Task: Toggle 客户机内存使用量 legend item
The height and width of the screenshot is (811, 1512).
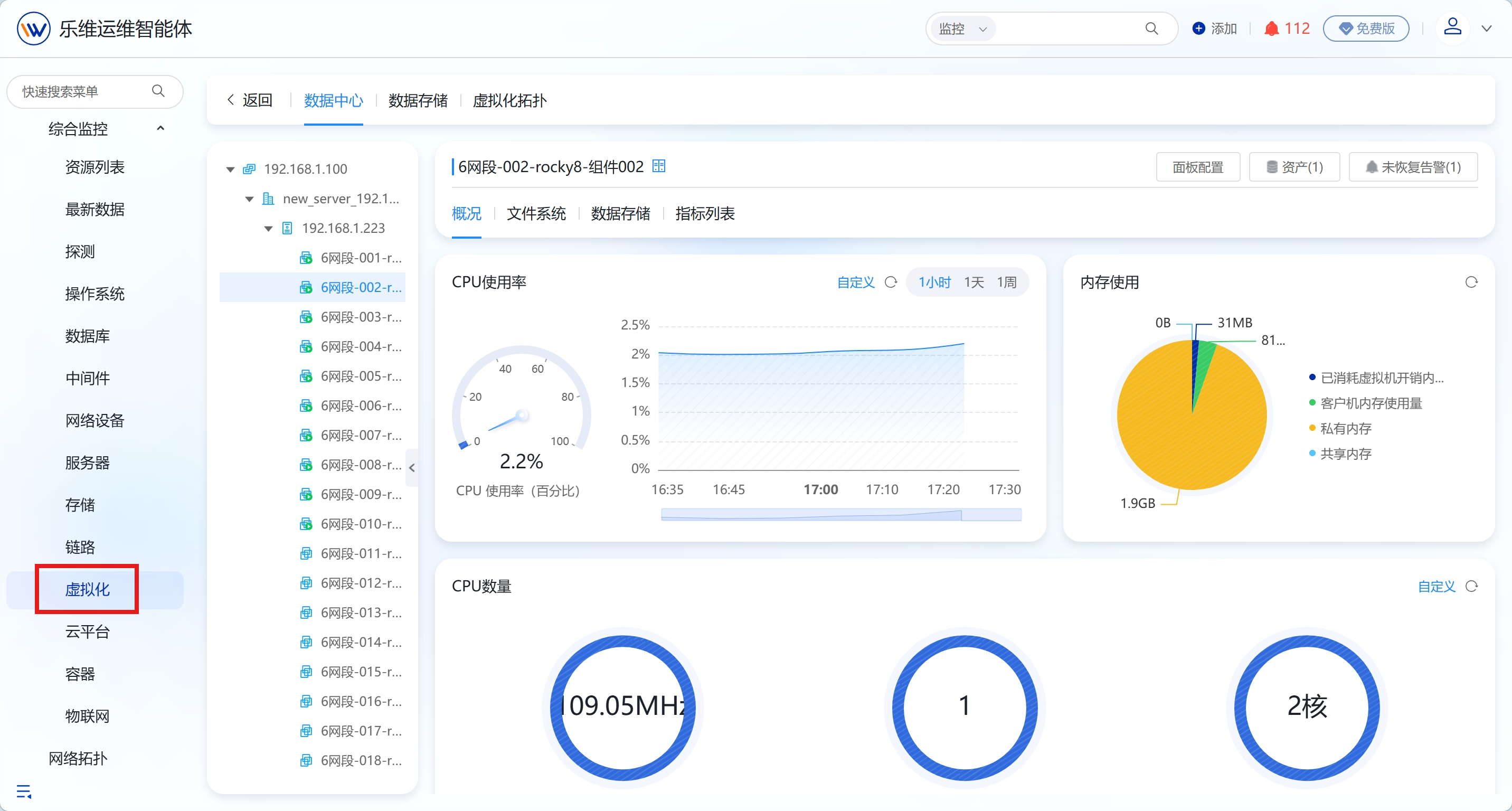Action: [1365, 403]
